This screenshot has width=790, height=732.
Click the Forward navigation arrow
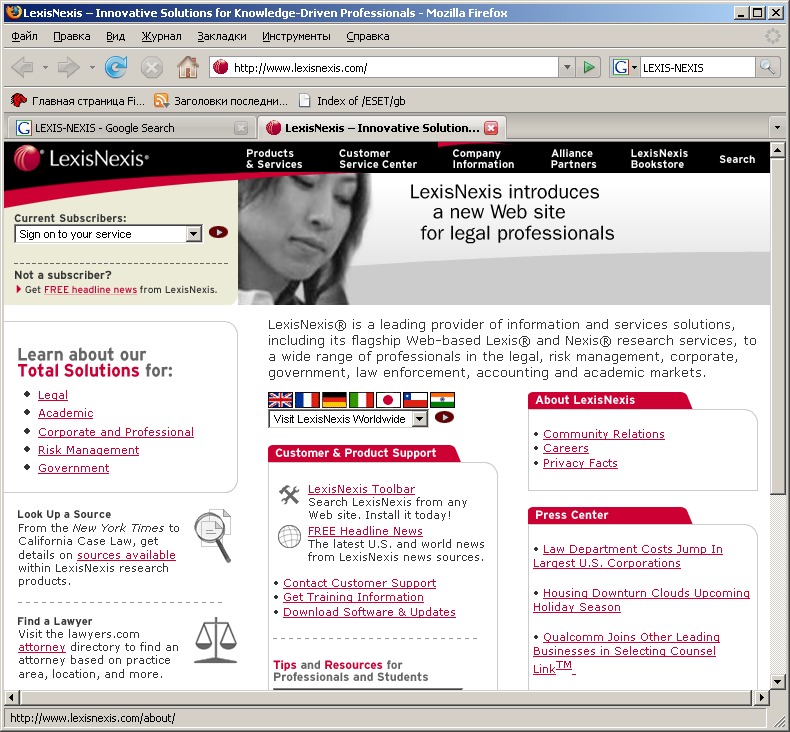pos(69,68)
